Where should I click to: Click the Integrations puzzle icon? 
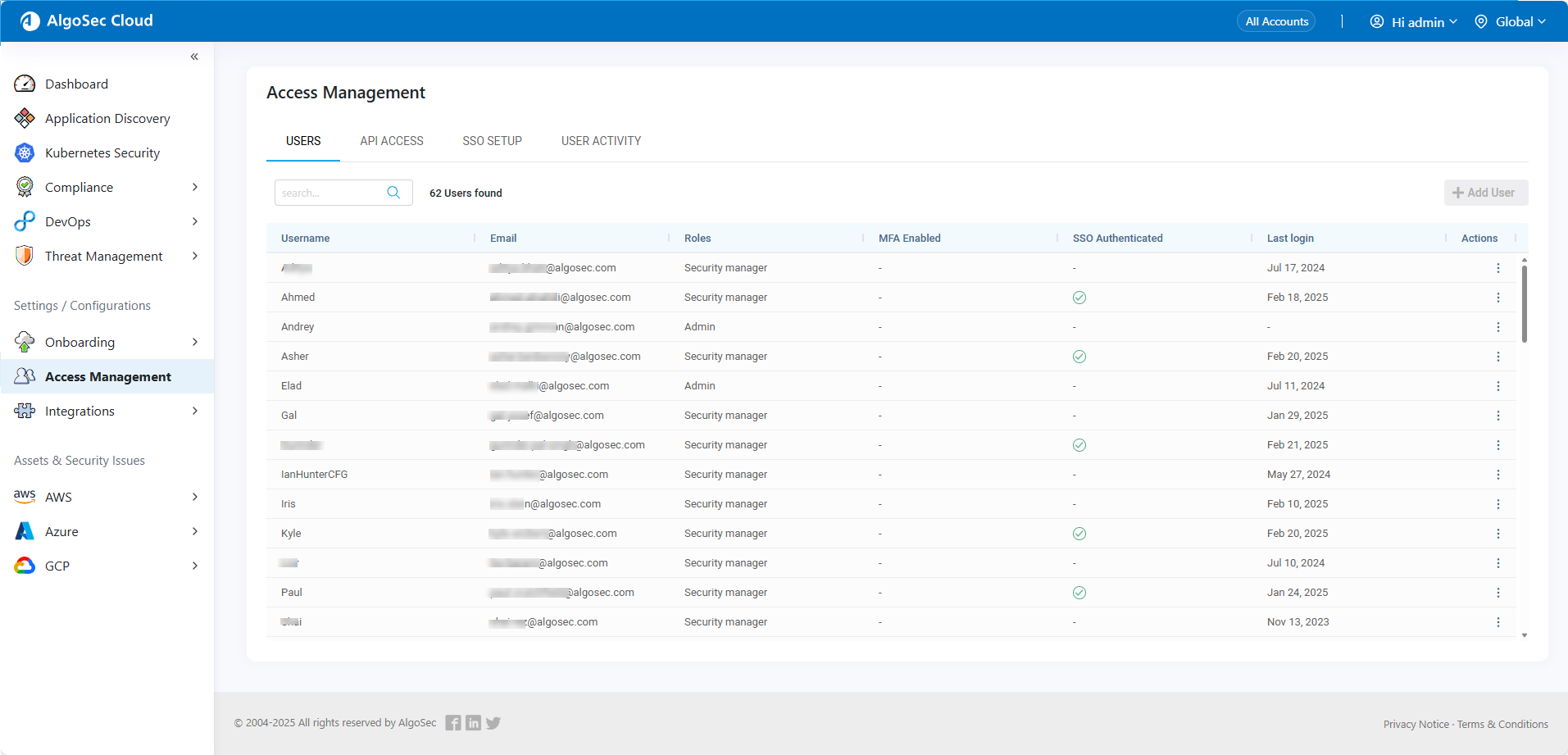click(25, 411)
